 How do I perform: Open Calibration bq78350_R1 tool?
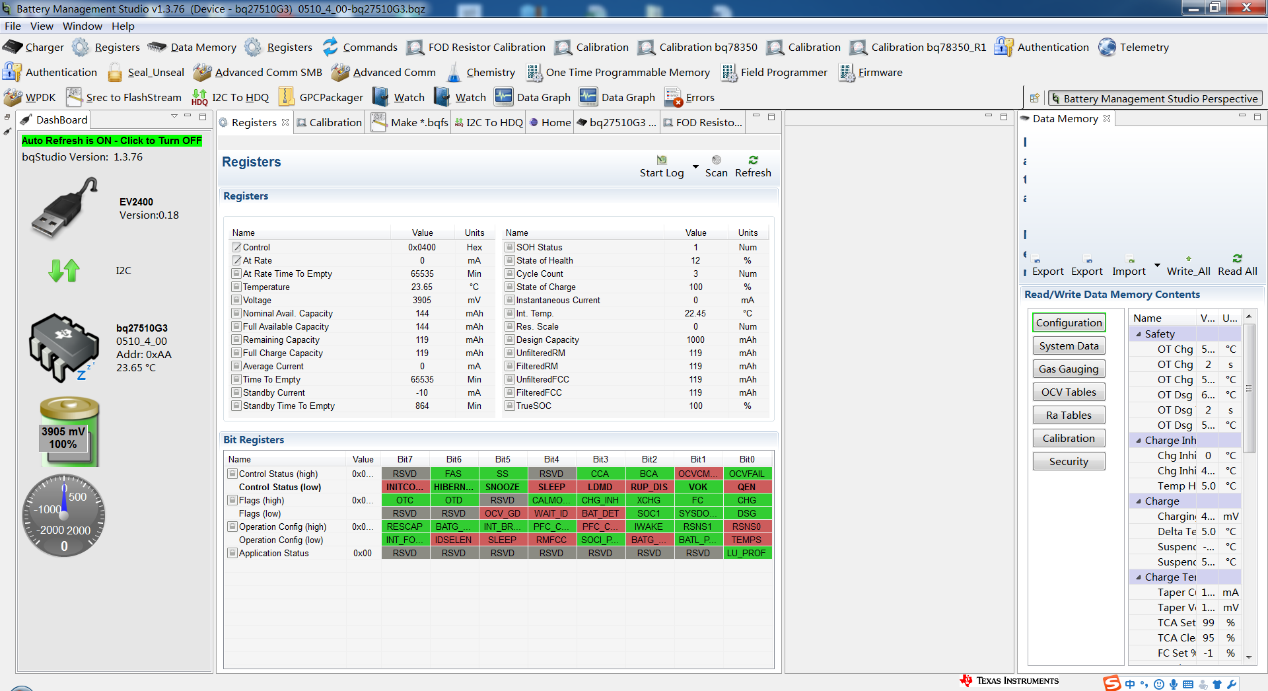(x=917, y=47)
